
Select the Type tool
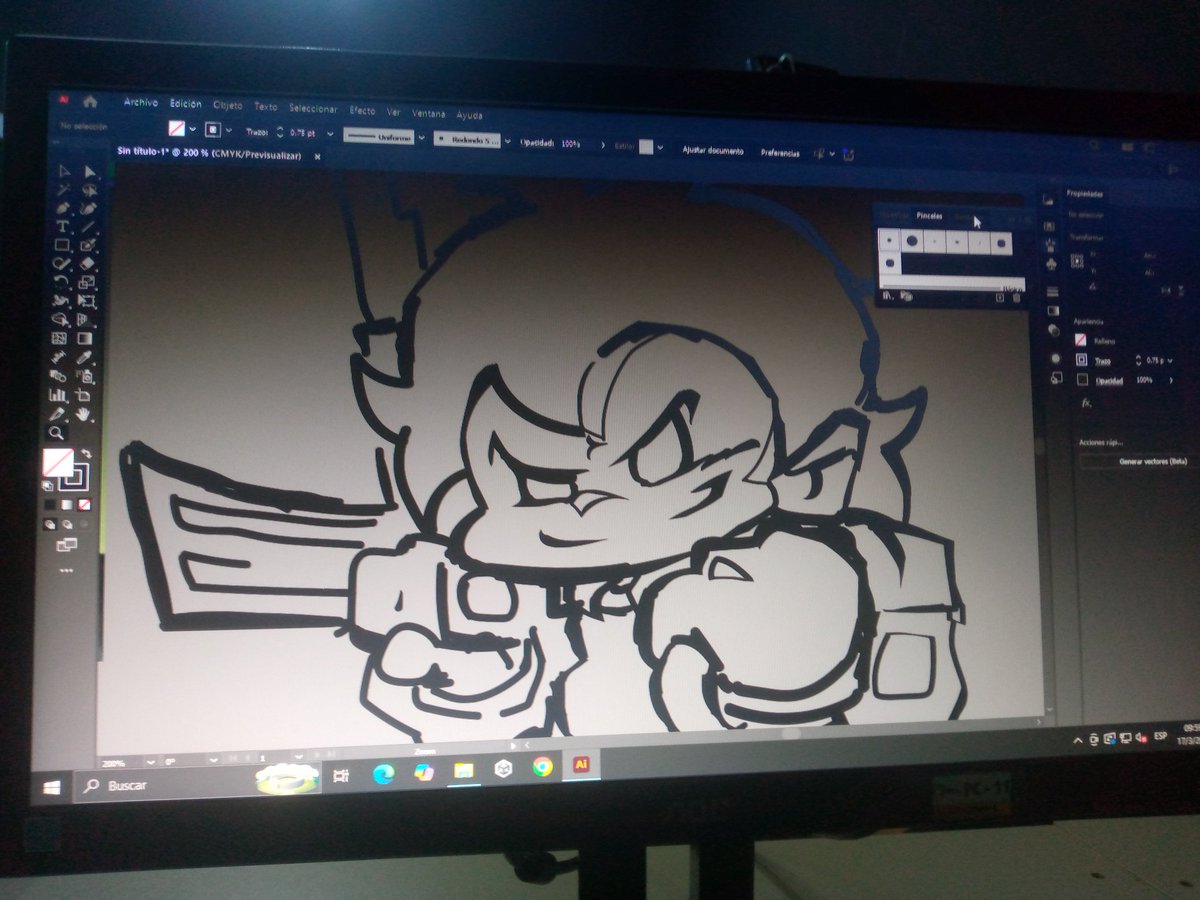point(62,226)
